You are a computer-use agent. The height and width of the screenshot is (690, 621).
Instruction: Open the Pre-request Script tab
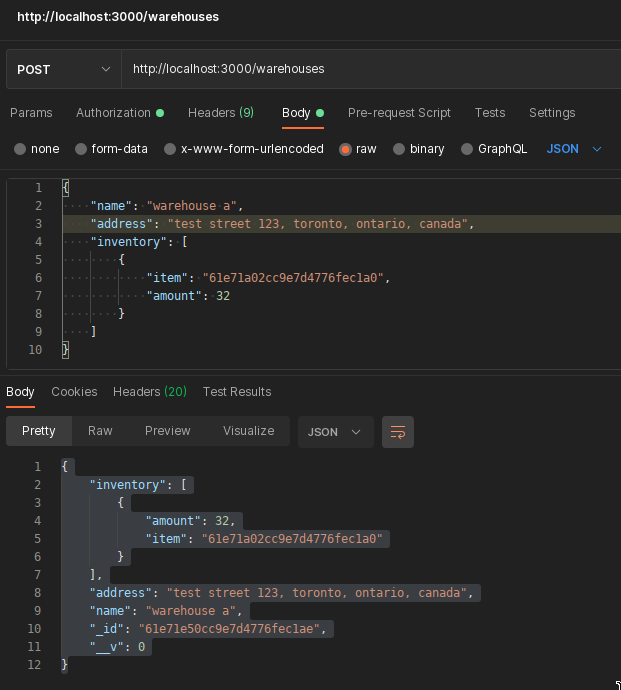pos(399,113)
